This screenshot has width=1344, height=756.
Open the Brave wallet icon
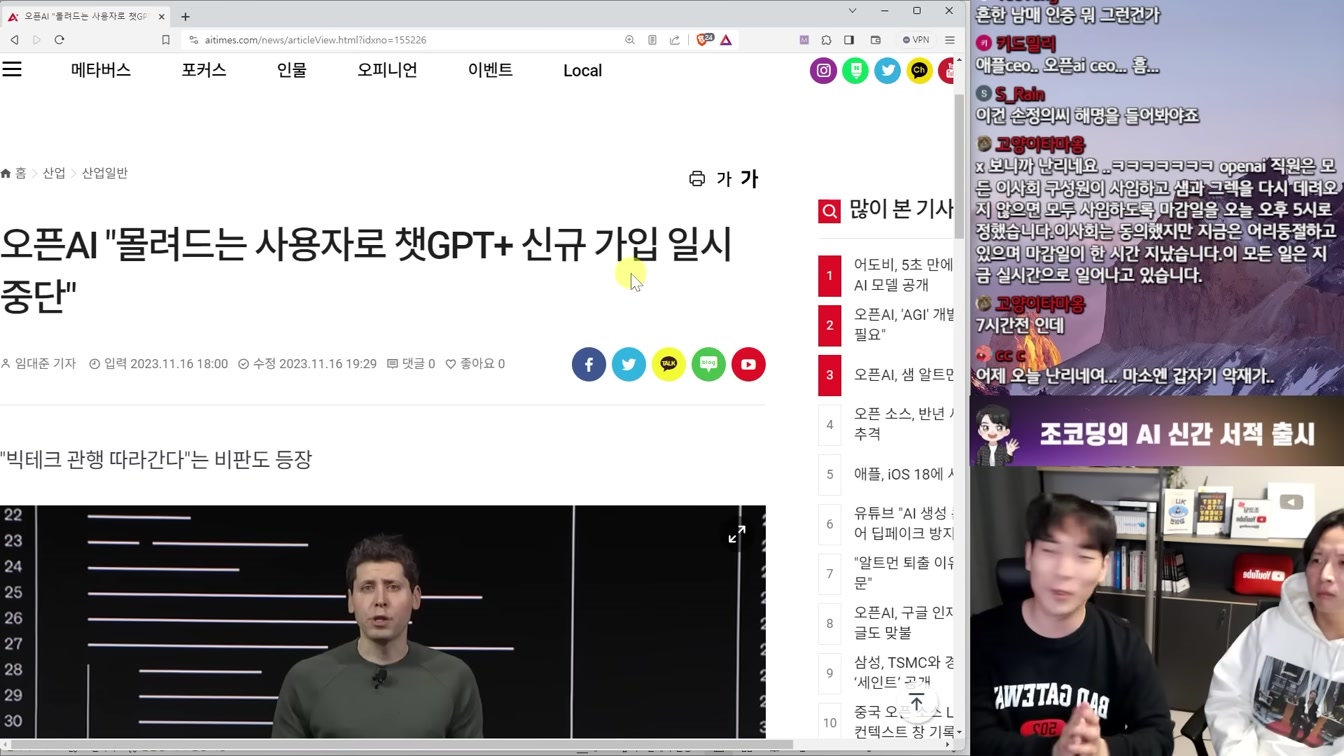[875, 40]
